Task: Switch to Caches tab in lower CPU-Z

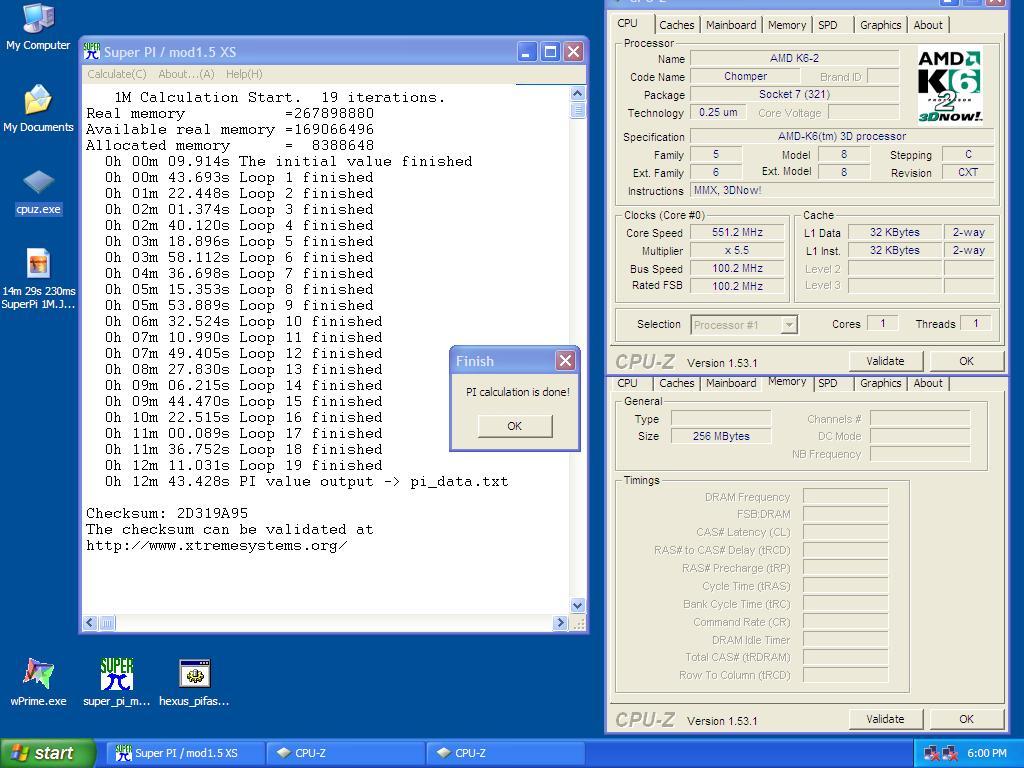Action: (677, 383)
